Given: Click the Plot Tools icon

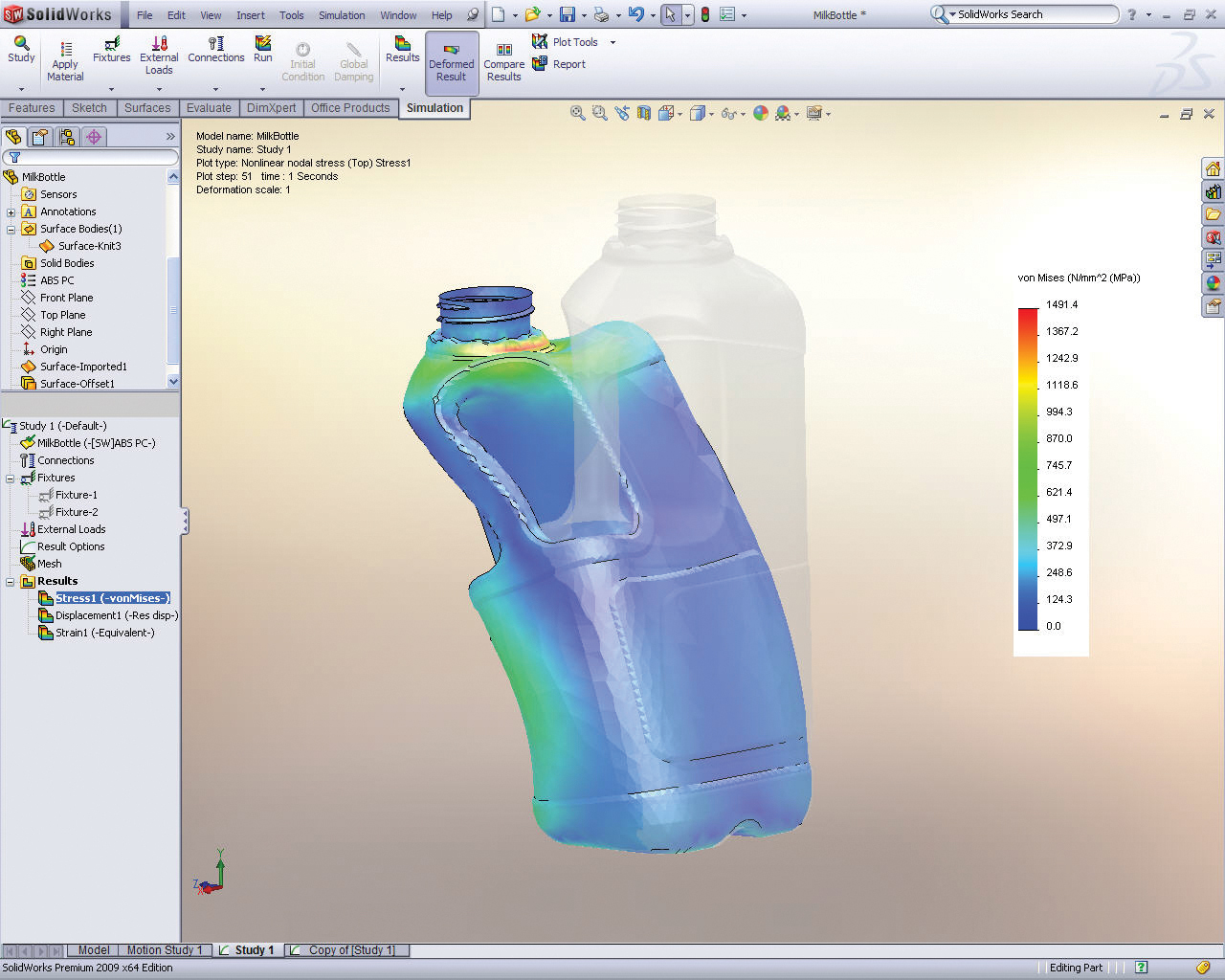Looking at the screenshot, I should click(541, 42).
